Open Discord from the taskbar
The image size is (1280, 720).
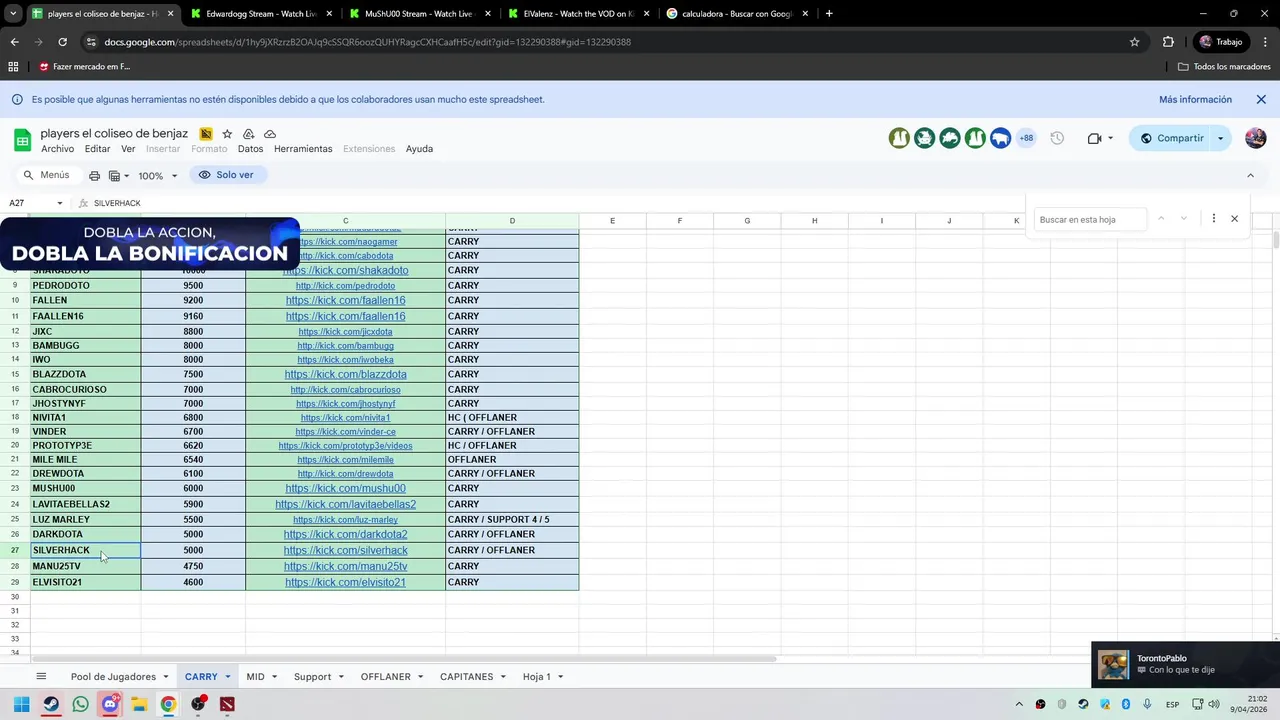pos(110,704)
